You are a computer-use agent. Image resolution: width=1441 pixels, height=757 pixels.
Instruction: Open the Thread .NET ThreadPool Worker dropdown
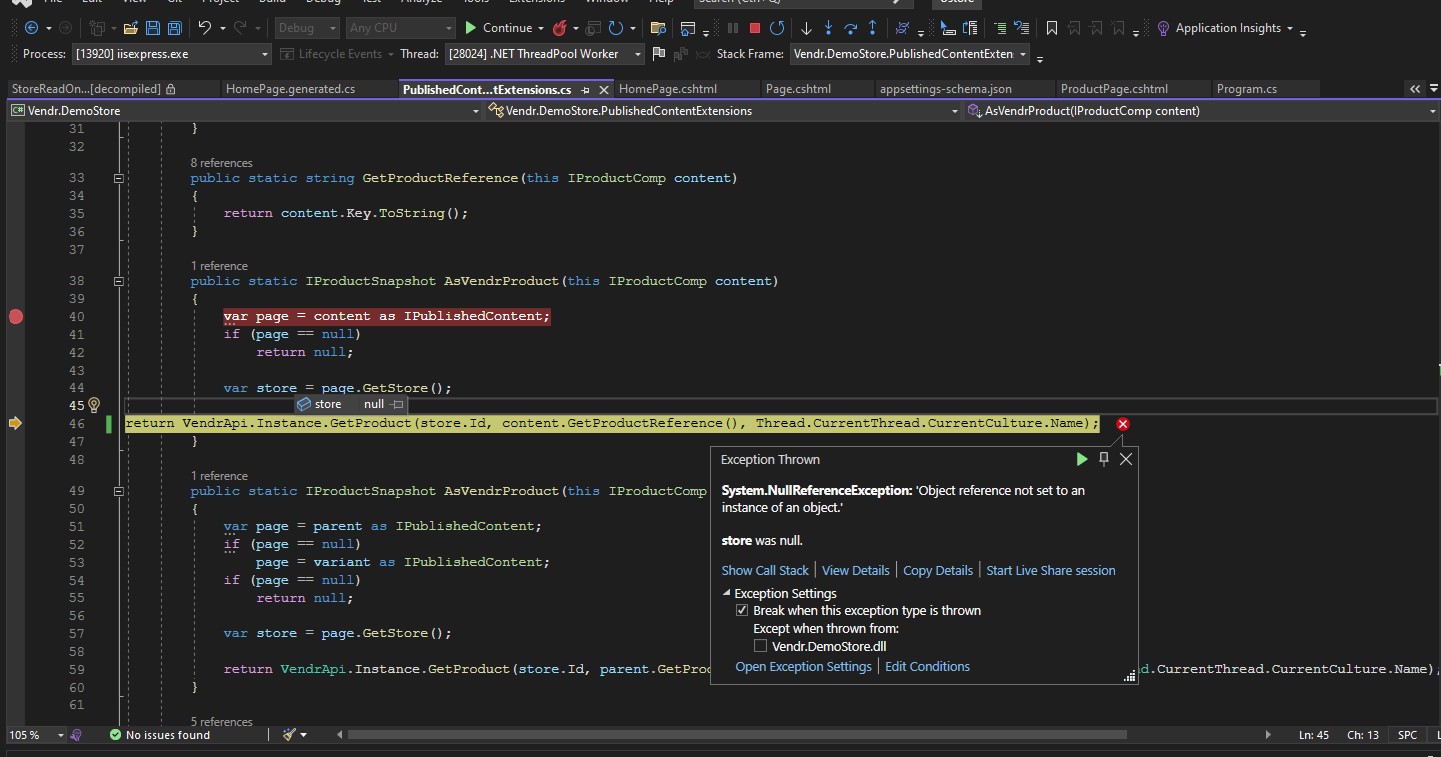637,54
